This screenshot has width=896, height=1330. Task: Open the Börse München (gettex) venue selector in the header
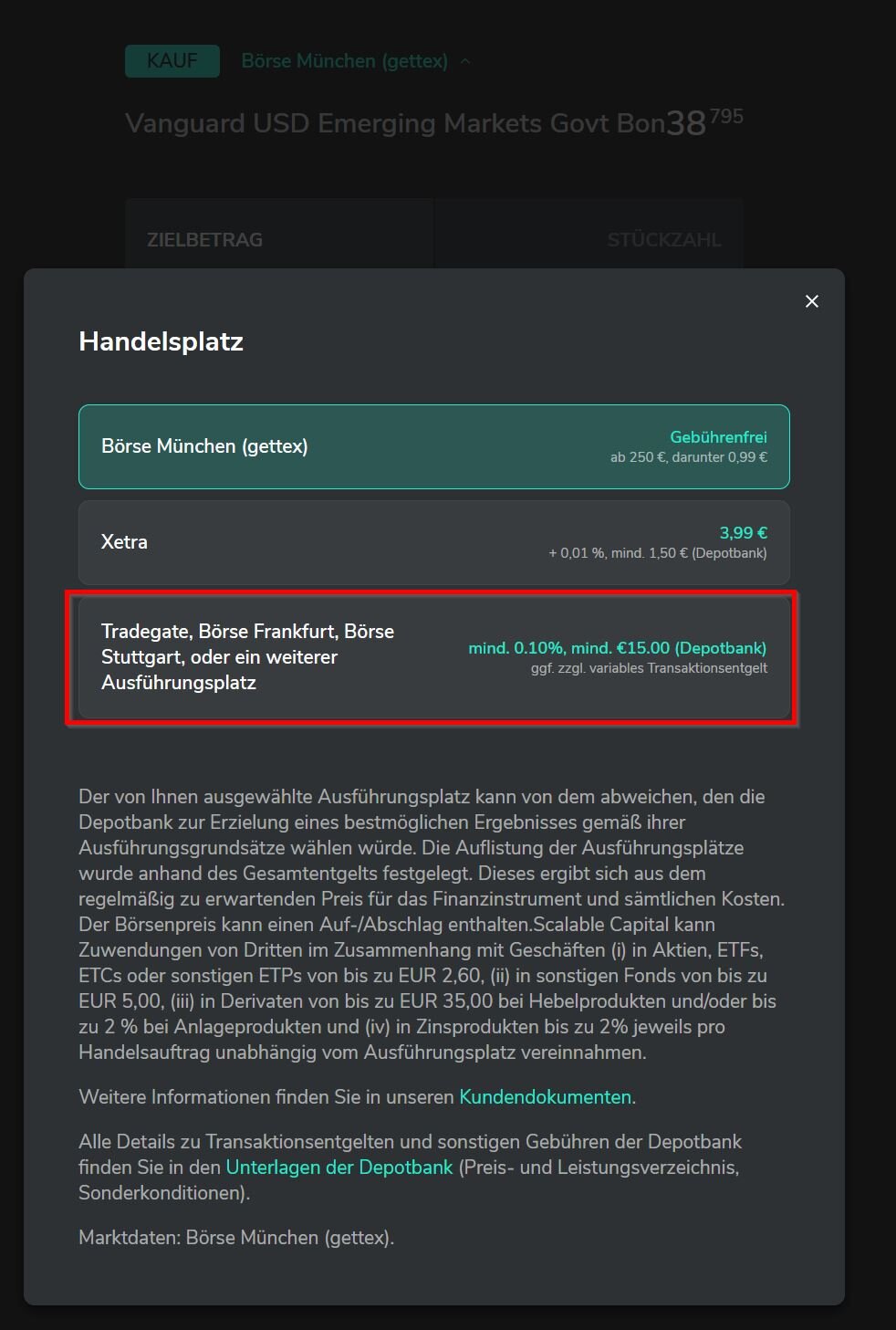pos(344,61)
